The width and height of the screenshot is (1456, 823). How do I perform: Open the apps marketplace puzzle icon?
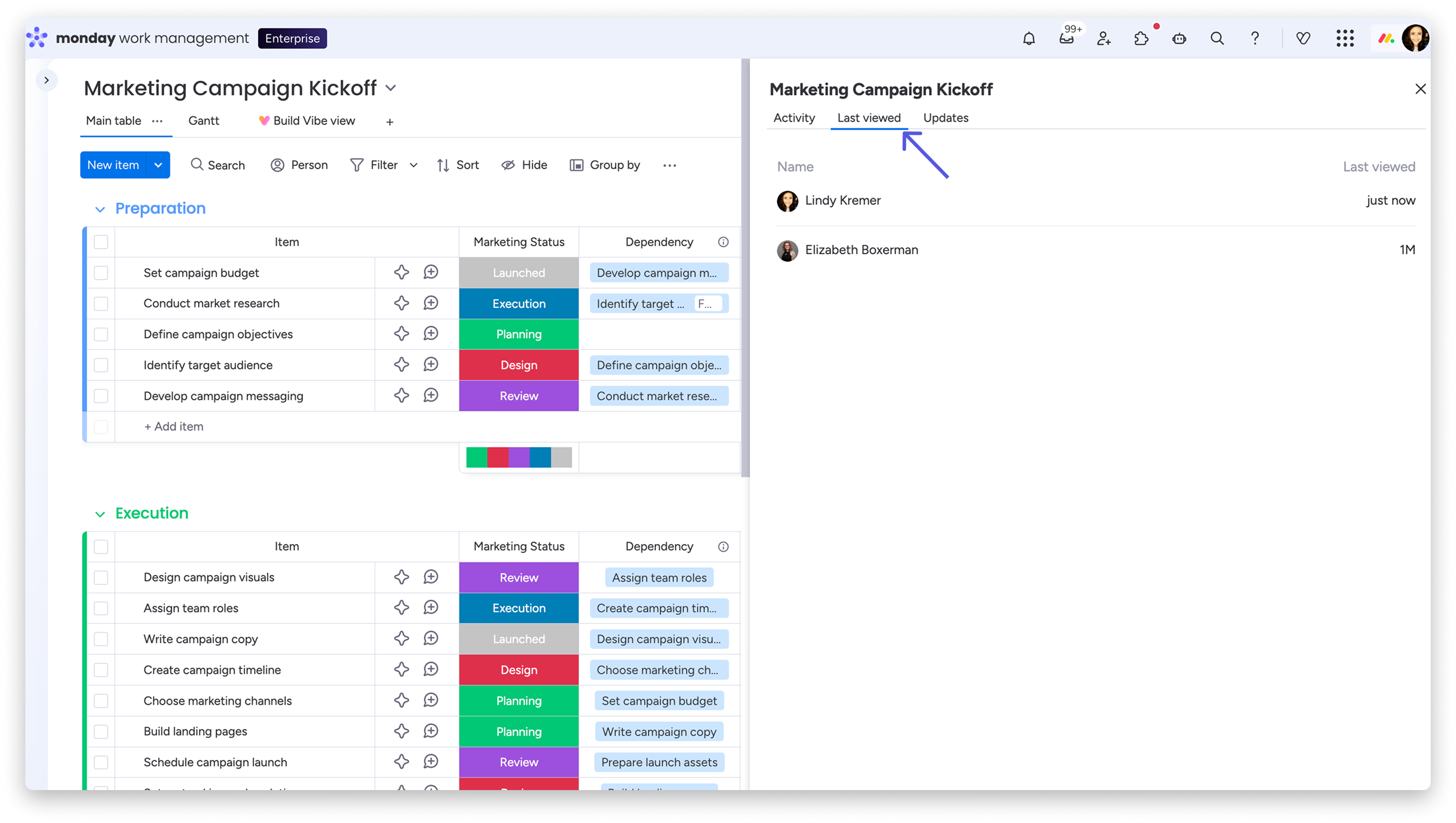[x=1141, y=38]
